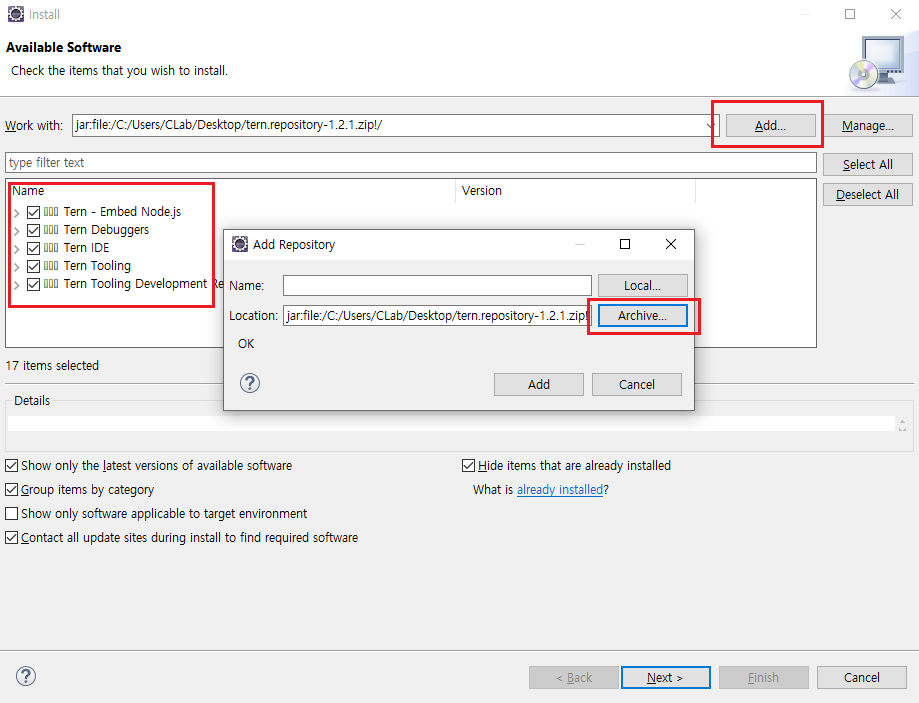
Task: Click the Tern IDE category icon
Action: [x=51, y=248]
